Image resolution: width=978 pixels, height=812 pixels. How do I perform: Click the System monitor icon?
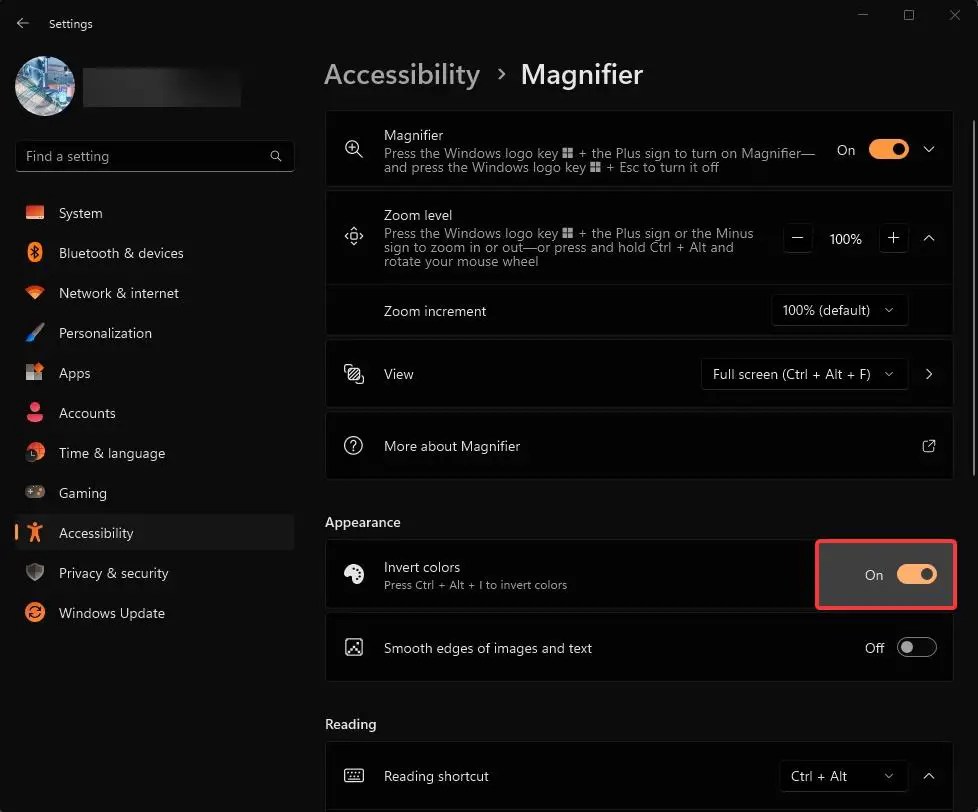(x=35, y=213)
